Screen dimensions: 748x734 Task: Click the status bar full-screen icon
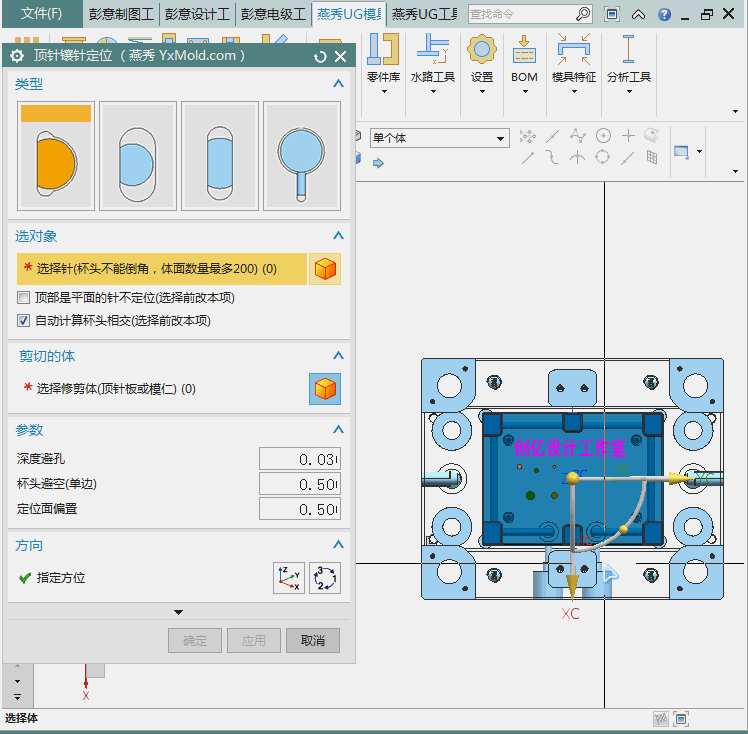[681, 718]
